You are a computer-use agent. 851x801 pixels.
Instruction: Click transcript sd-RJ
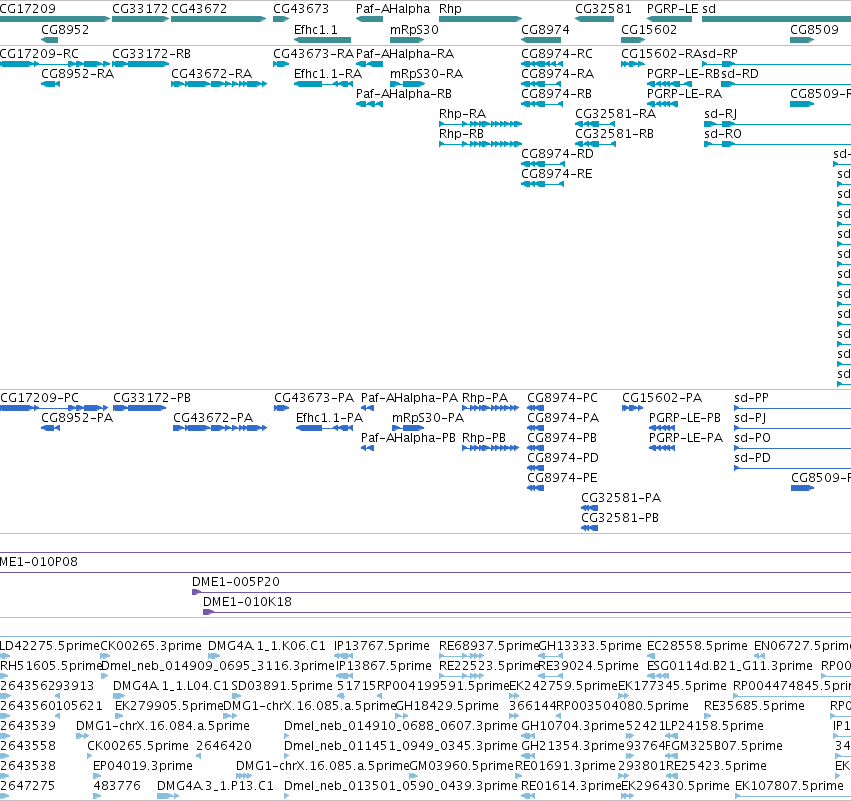coord(720,114)
